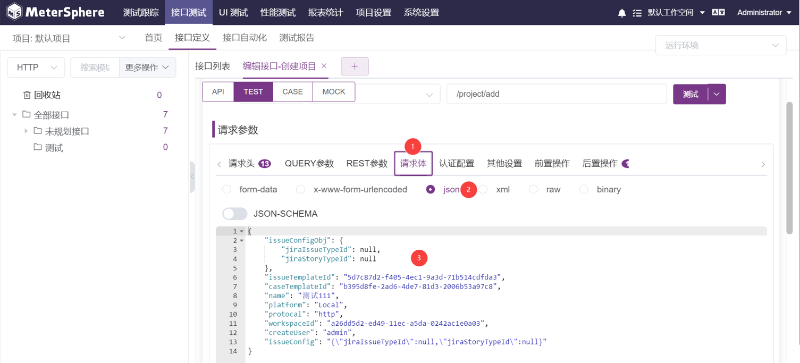This screenshot has width=800, height=363.
Task: Open the 更多操作 dropdown
Action: pos(147,67)
